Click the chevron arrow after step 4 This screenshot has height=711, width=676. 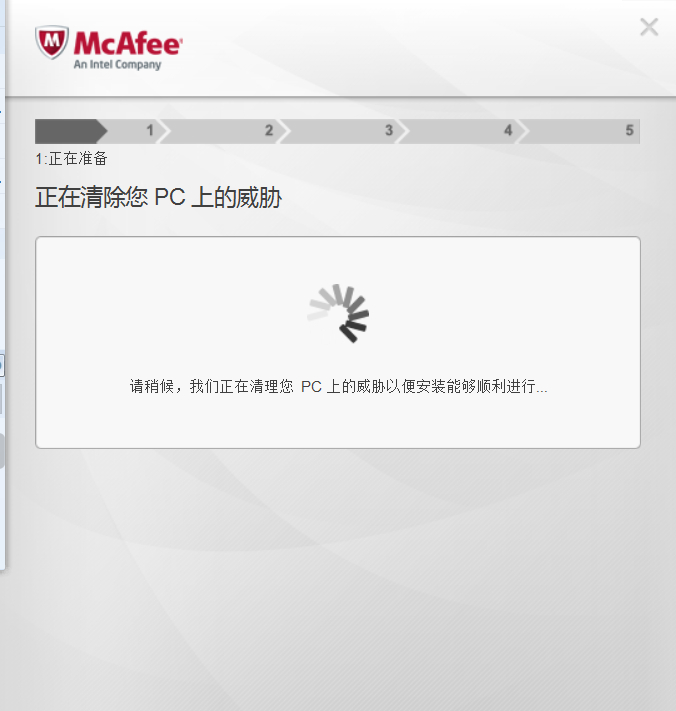click(522, 131)
